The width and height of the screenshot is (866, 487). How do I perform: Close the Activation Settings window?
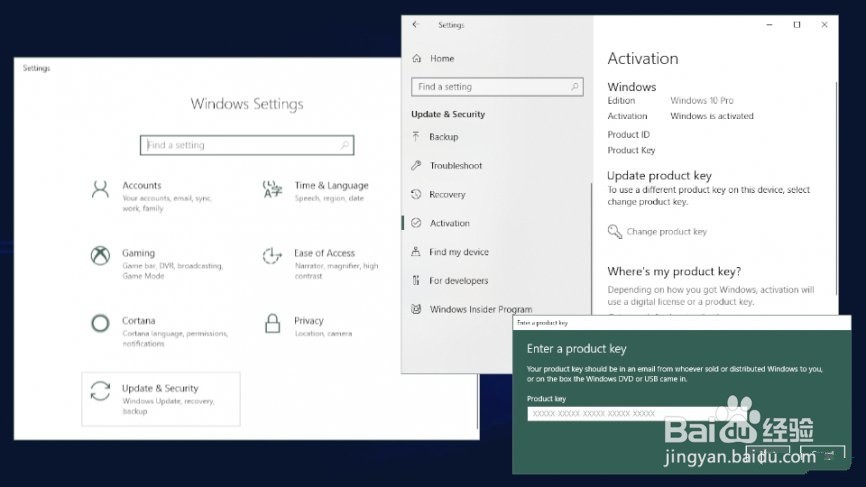pyautogui.click(x=824, y=25)
